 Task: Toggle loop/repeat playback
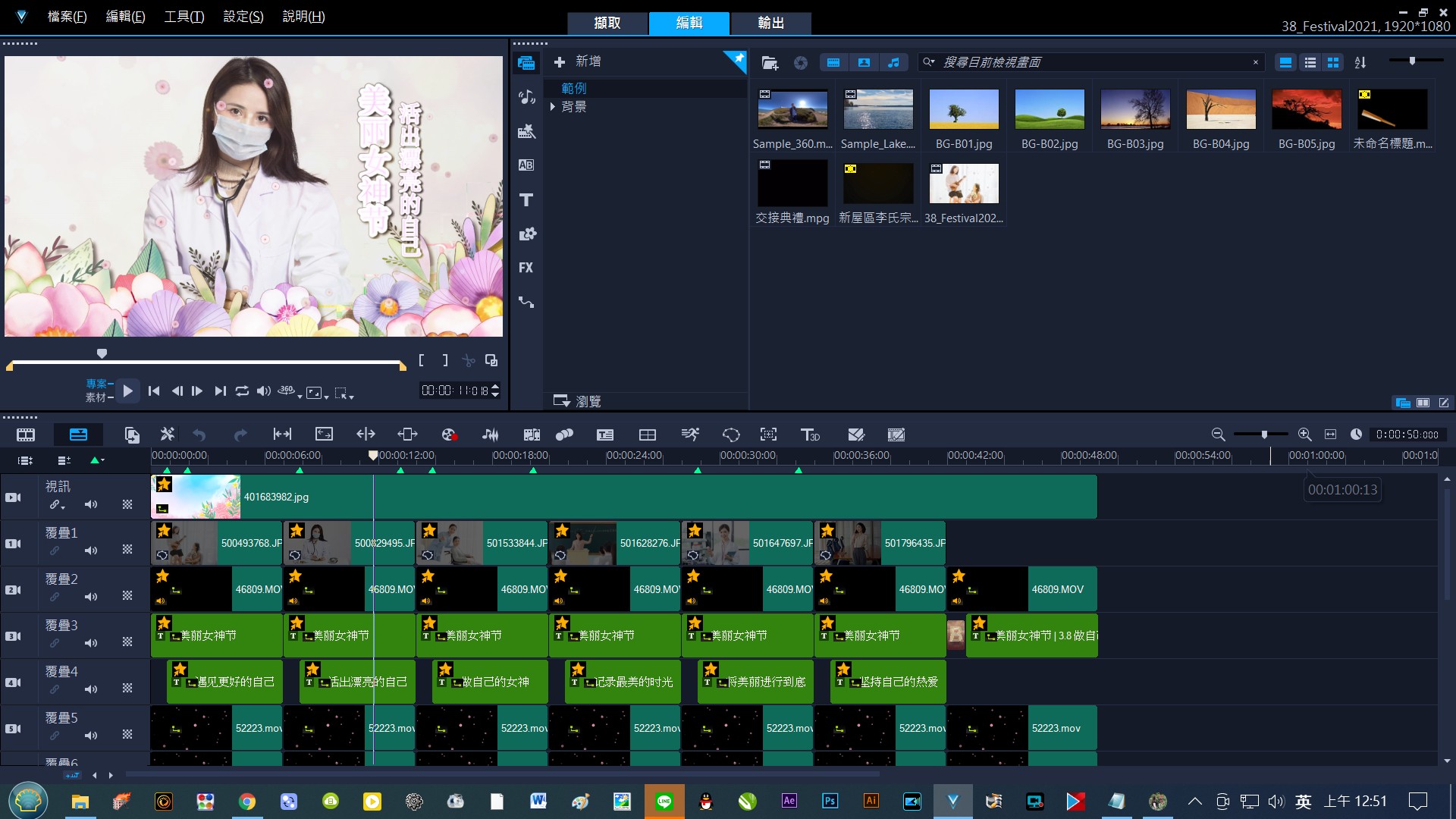pos(242,391)
